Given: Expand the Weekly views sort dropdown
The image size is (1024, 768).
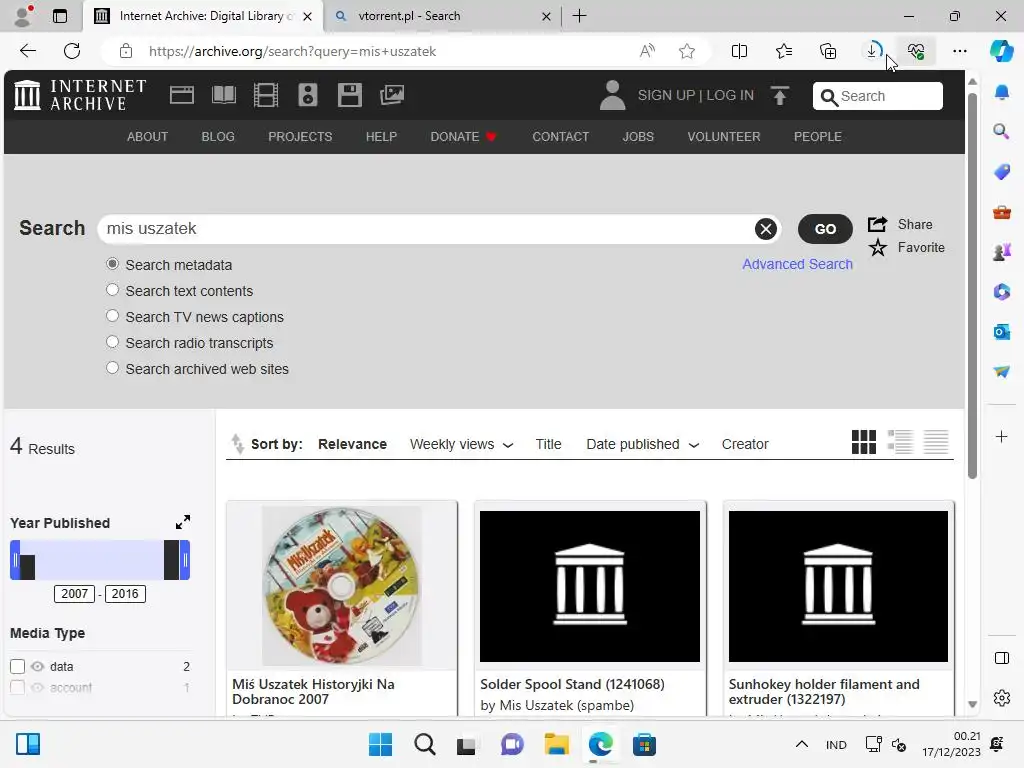Looking at the screenshot, I should (x=461, y=444).
